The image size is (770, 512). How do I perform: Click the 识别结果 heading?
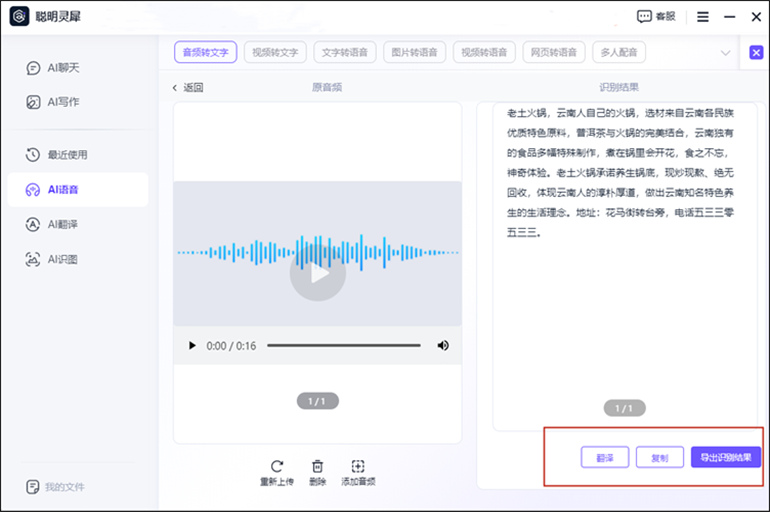point(619,87)
